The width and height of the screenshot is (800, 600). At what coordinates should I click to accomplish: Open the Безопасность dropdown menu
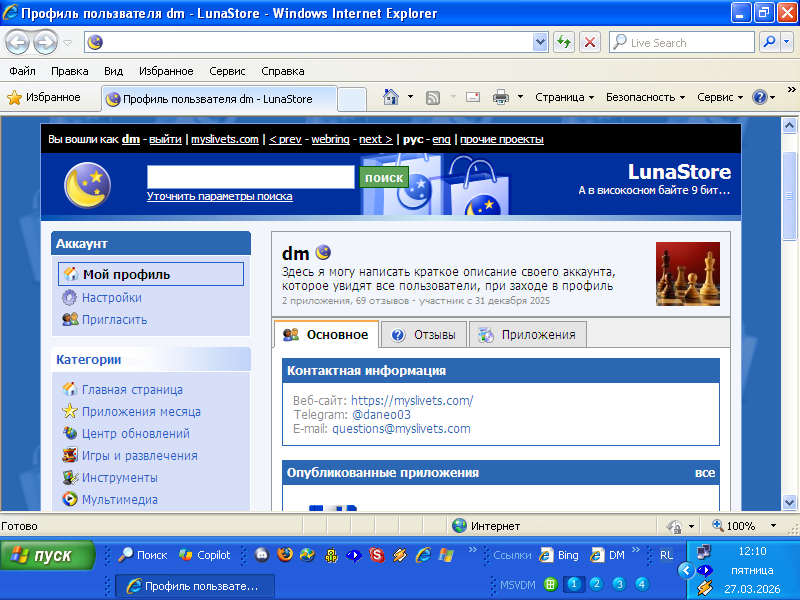coord(645,97)
